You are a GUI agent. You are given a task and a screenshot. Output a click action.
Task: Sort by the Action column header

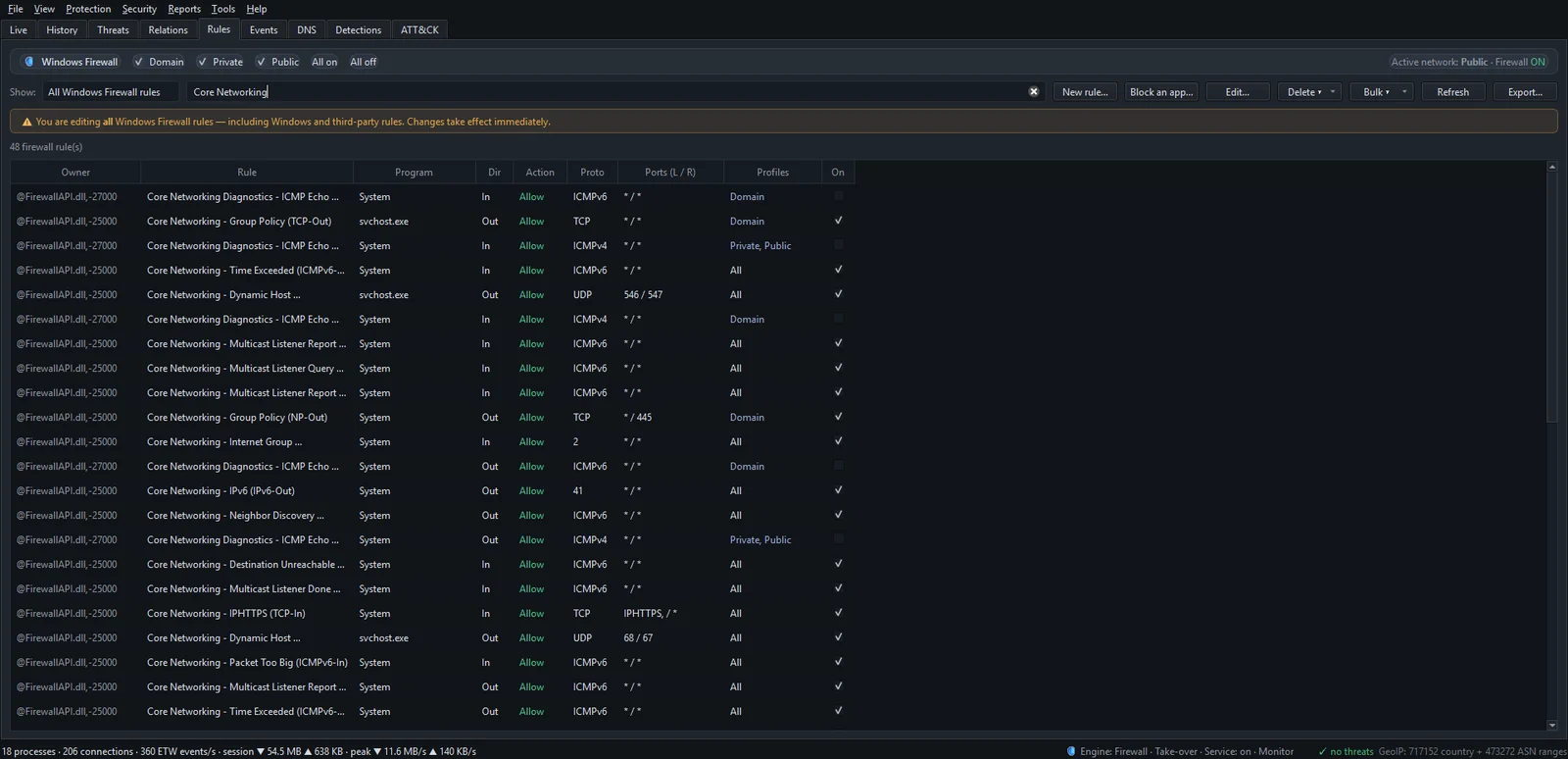coord(540,172)
